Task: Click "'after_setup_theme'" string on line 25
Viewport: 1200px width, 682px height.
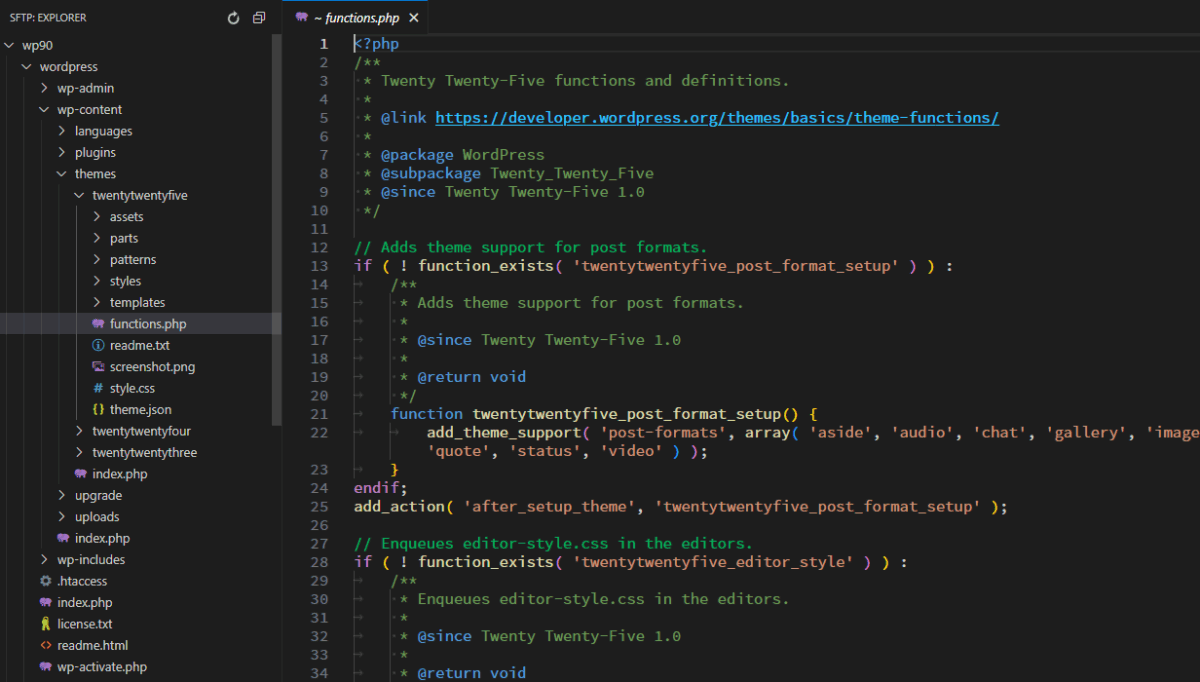Action: [550, 506]
